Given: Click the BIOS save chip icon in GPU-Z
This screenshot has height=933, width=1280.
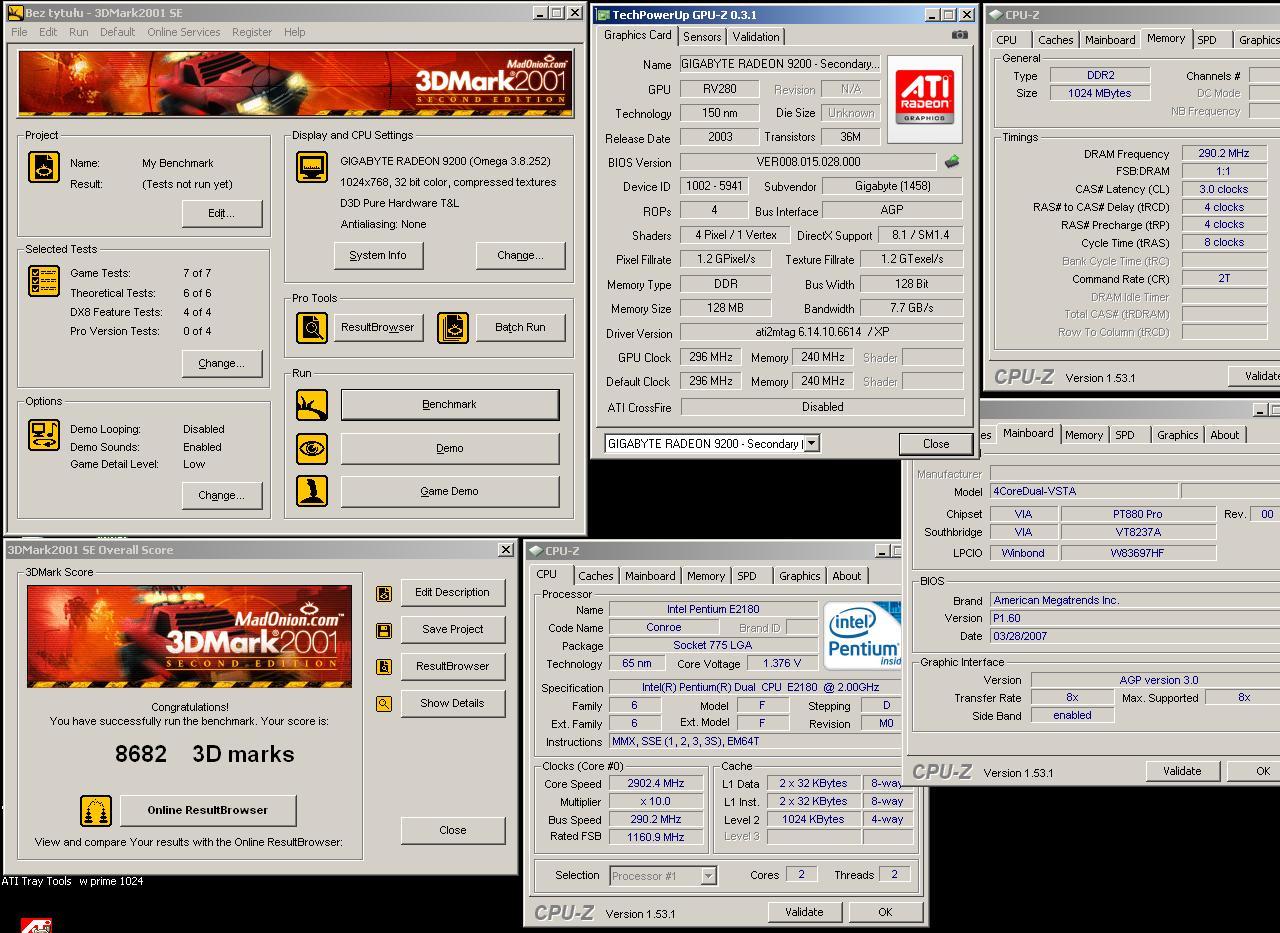Looking at the screenshot, I should (951, 161).
